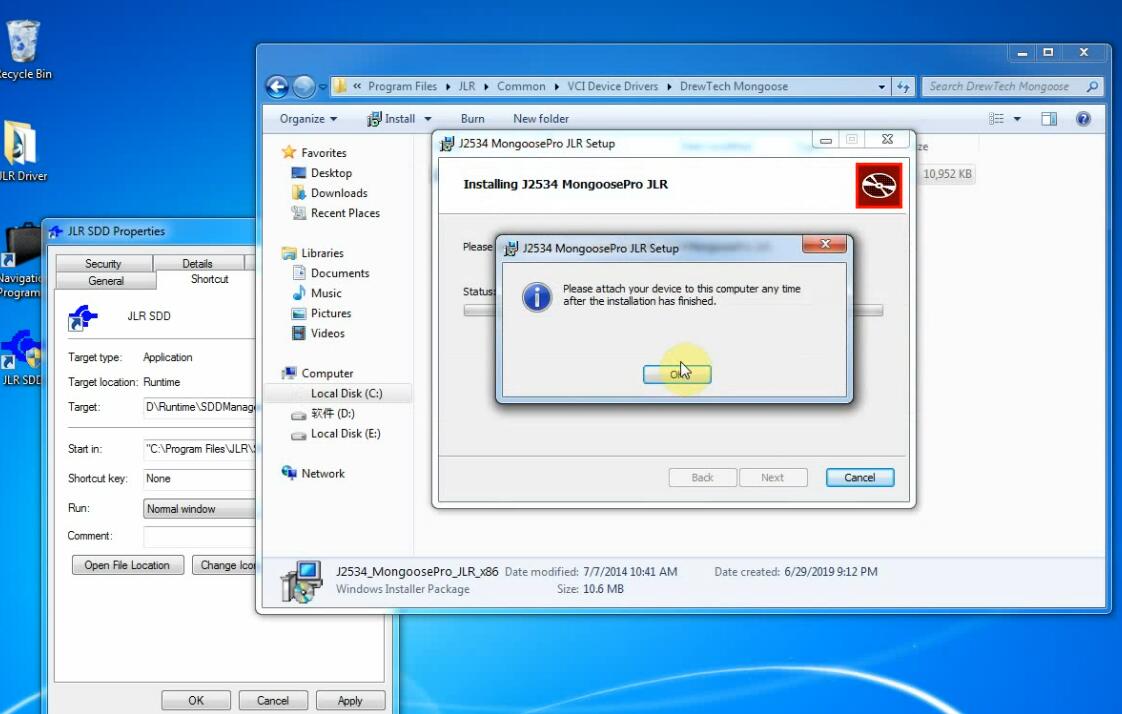Select the Shortcut tab in JLR SDD Properties

pos(209,279)
